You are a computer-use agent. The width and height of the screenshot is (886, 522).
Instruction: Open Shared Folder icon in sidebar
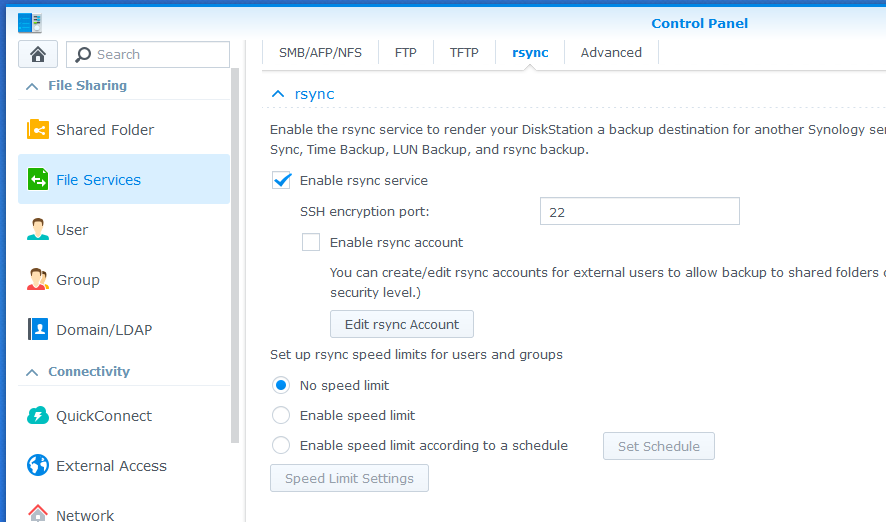[38, 129]
